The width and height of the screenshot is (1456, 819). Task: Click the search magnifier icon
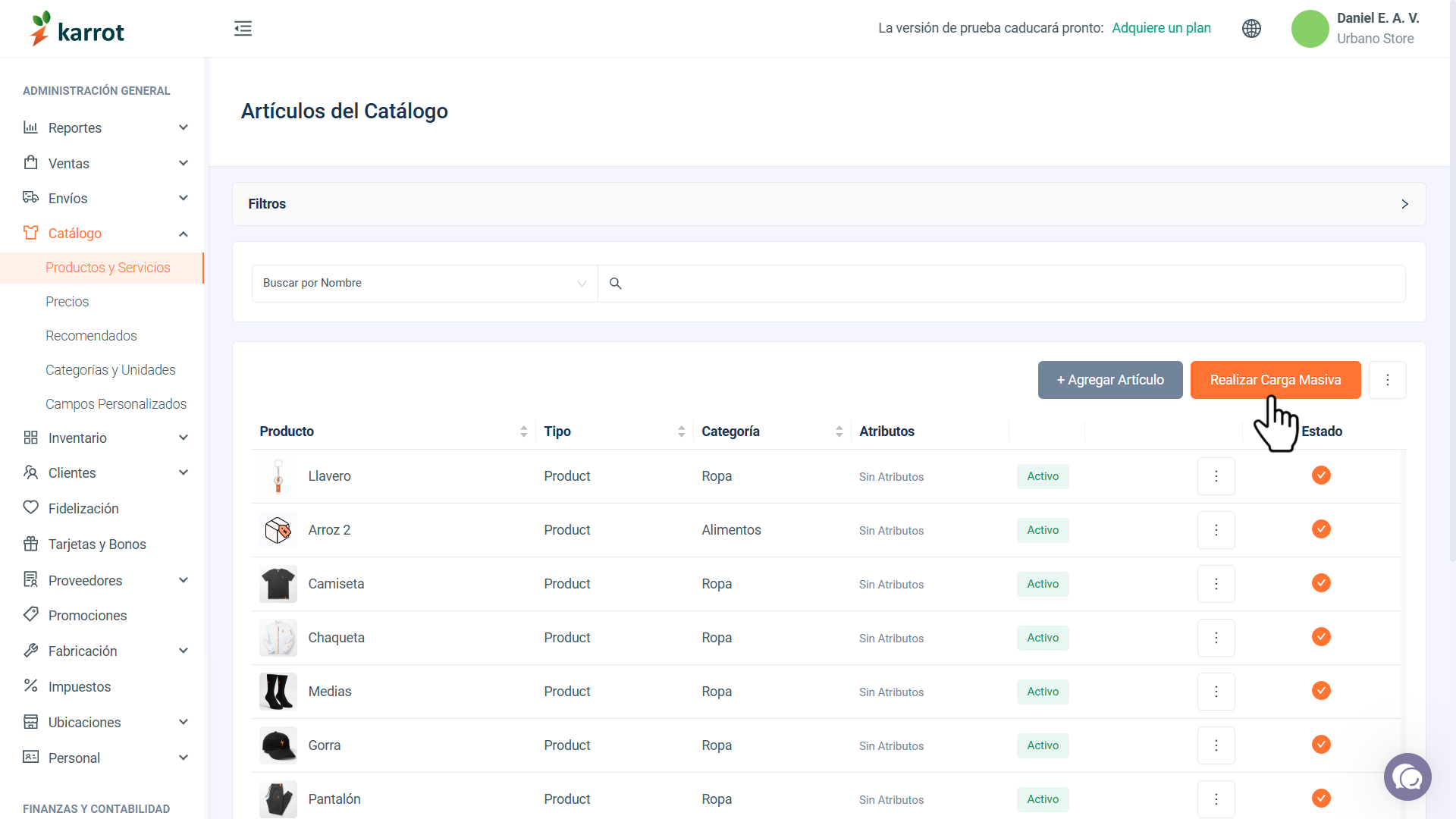(616, 284)
